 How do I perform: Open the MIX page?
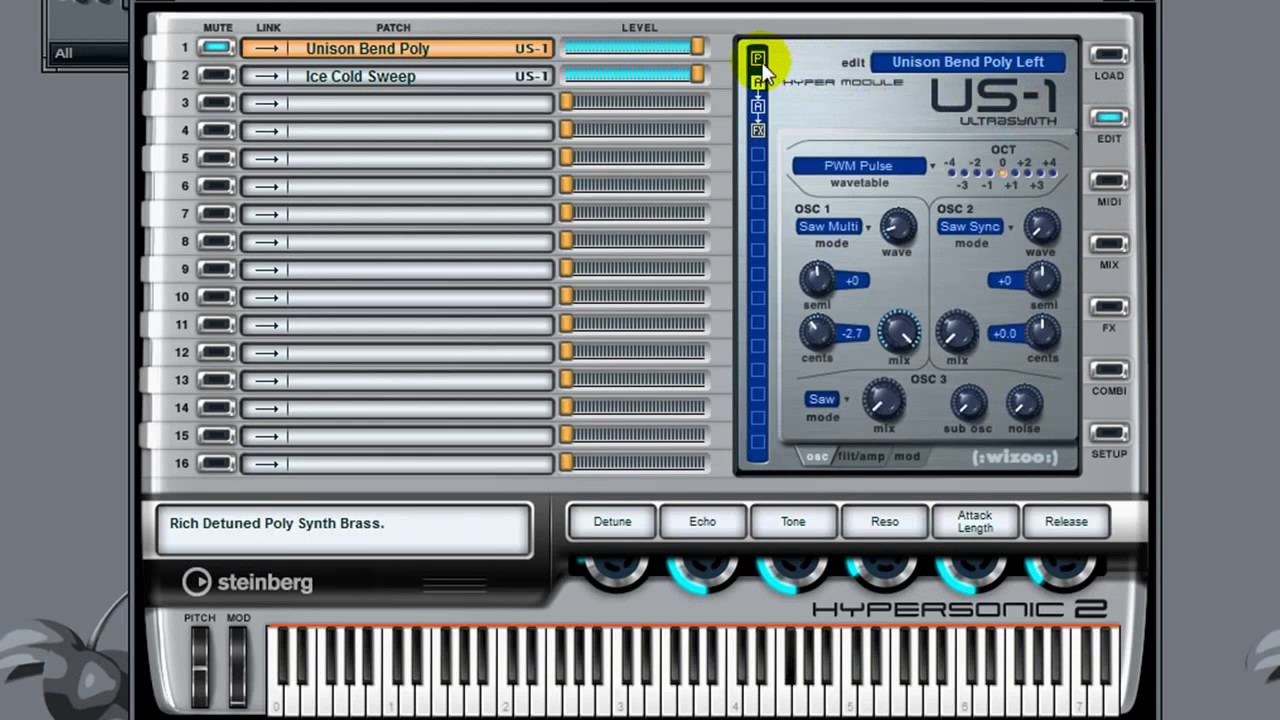[x=1108, y=244]
